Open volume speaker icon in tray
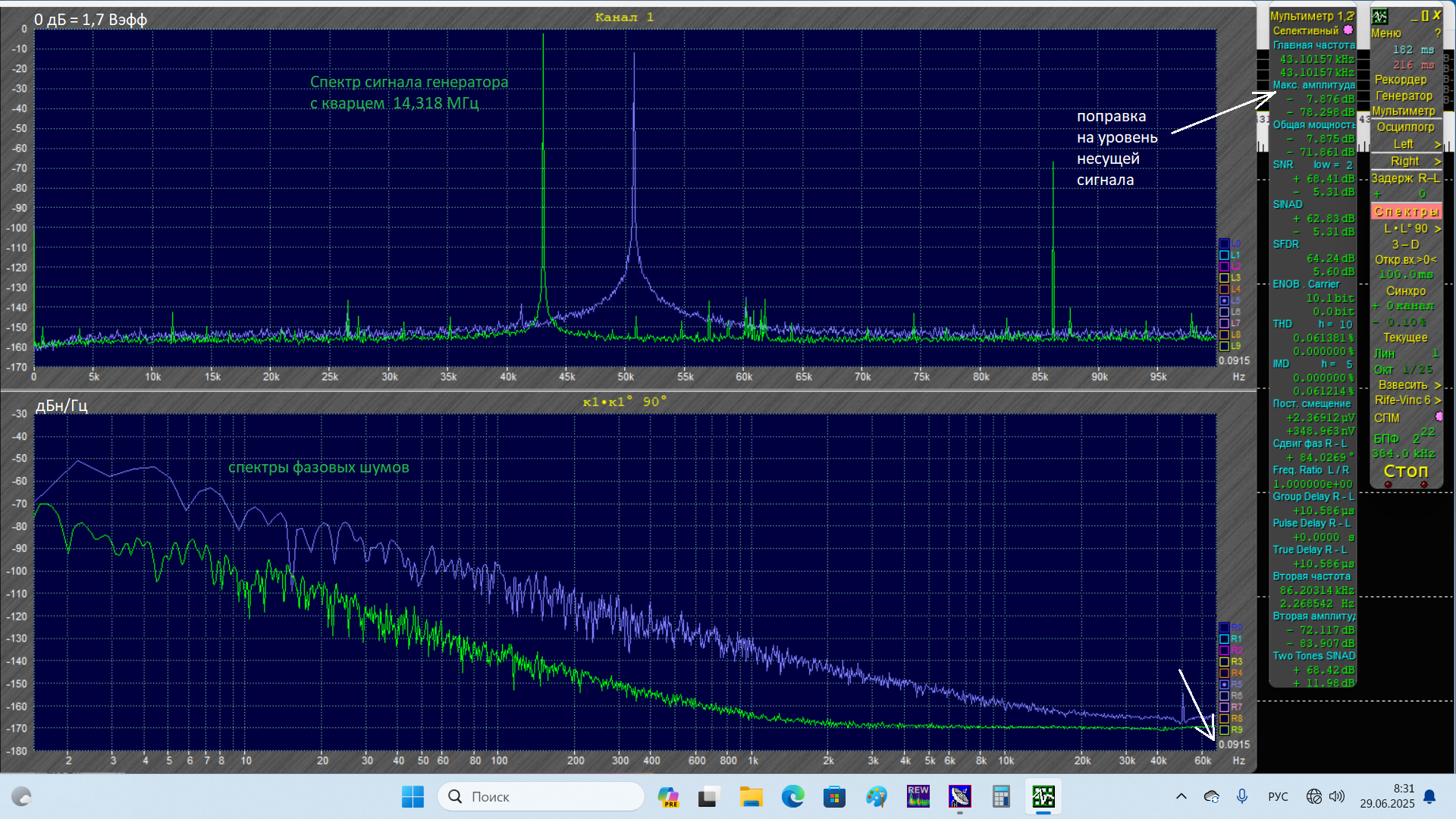This screenshot has width=1456, height=819. click(1336, 796)
